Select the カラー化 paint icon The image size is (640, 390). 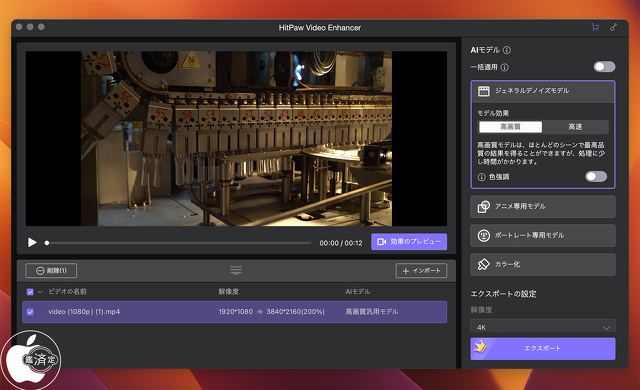[484, 264]
